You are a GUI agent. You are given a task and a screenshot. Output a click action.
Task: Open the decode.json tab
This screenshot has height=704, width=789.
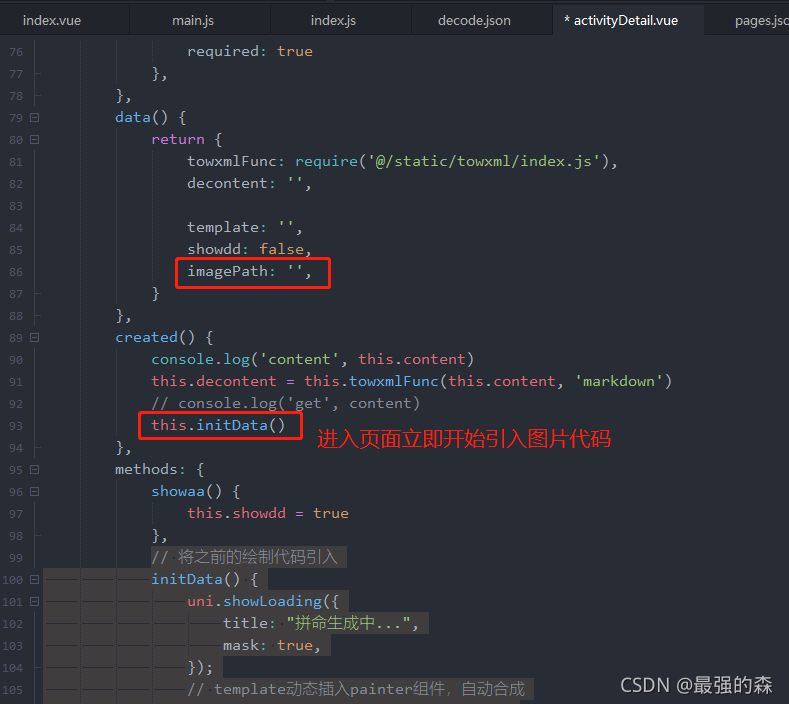point(474,21)
